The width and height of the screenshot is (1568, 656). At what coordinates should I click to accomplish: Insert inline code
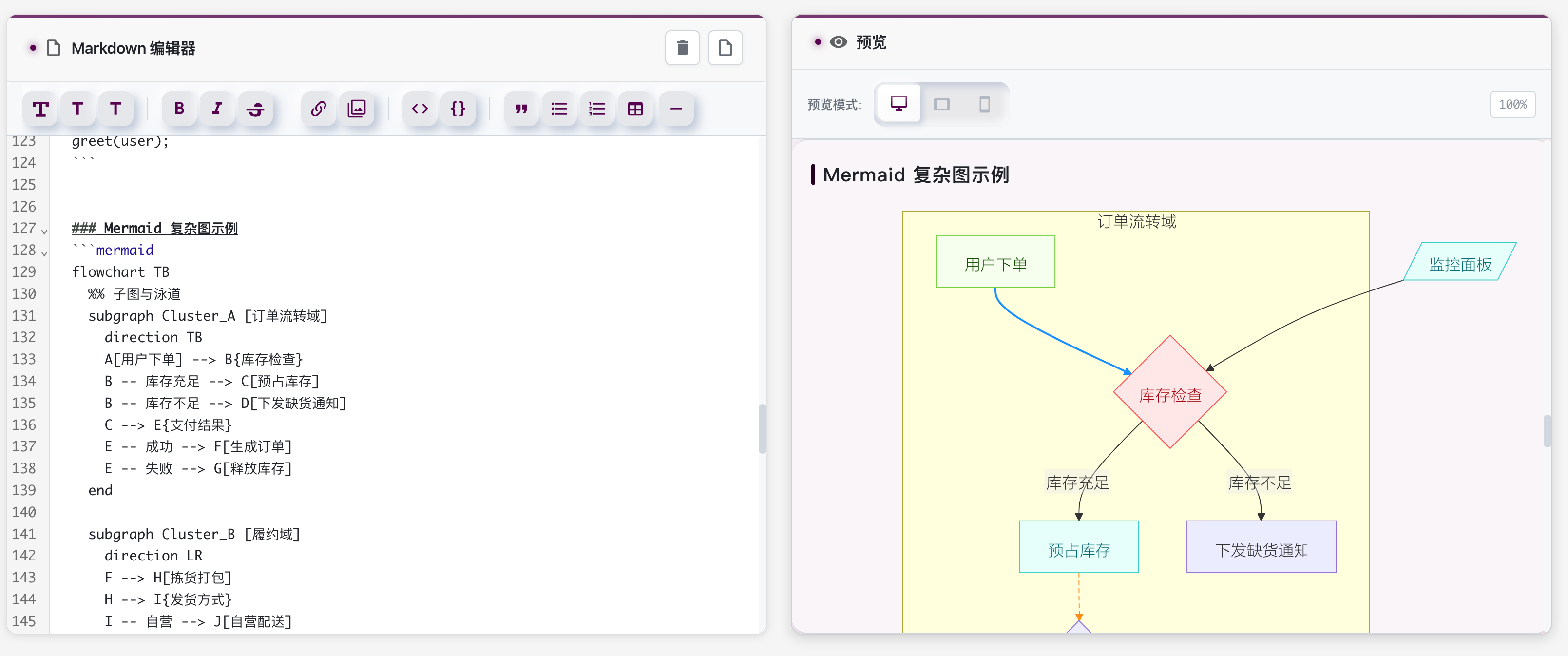pyautogui.click(x=420, y=109)
